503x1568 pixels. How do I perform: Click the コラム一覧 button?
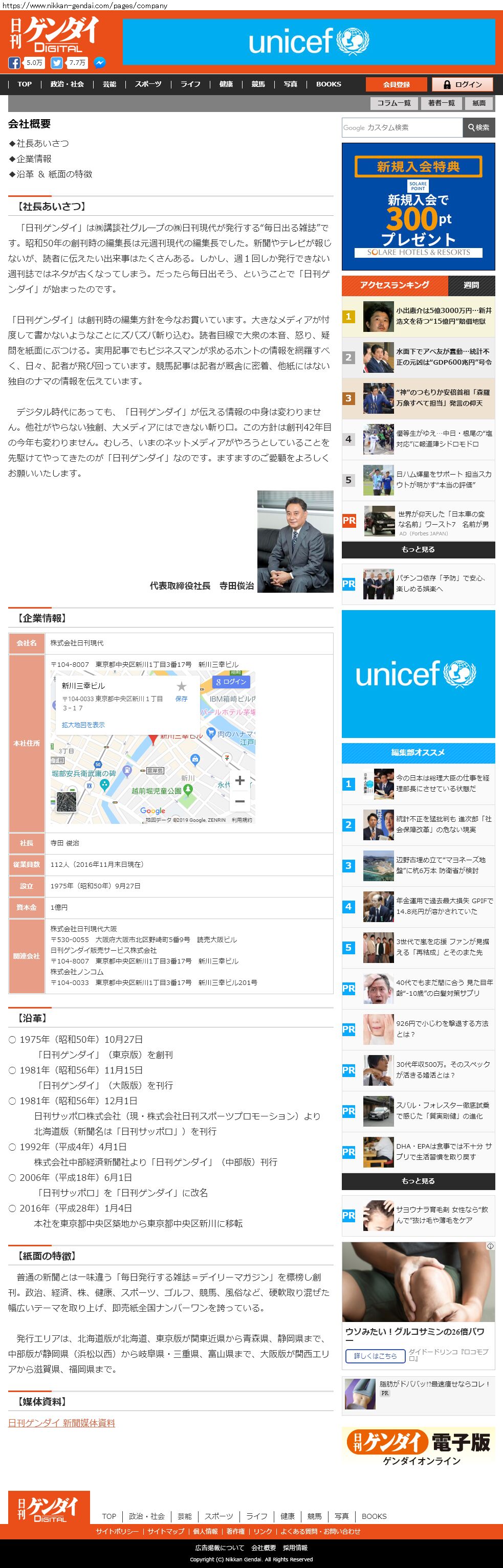coord(393,103)
